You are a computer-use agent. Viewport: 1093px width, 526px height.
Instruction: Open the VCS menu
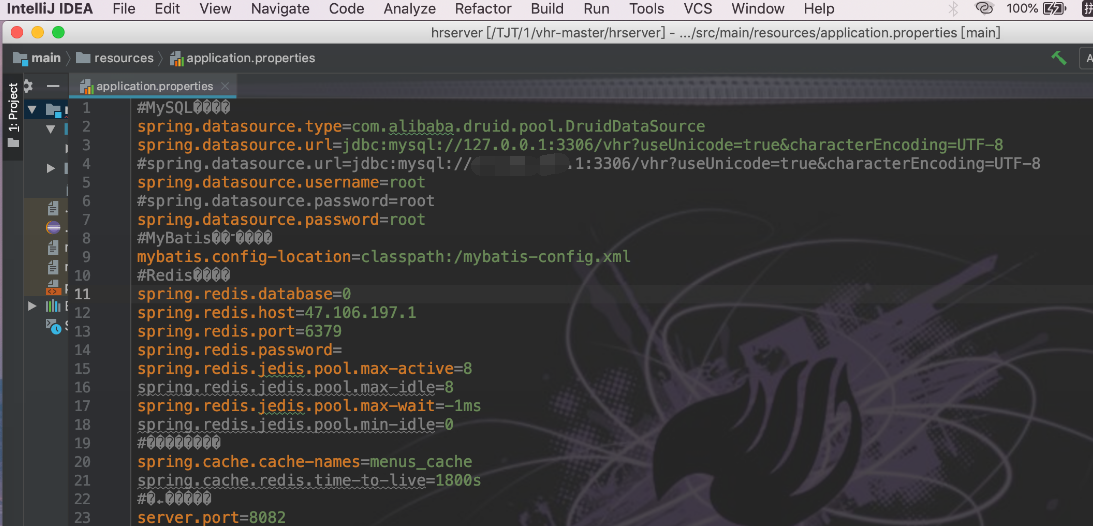pyautogui.click(x=698, y=9)
